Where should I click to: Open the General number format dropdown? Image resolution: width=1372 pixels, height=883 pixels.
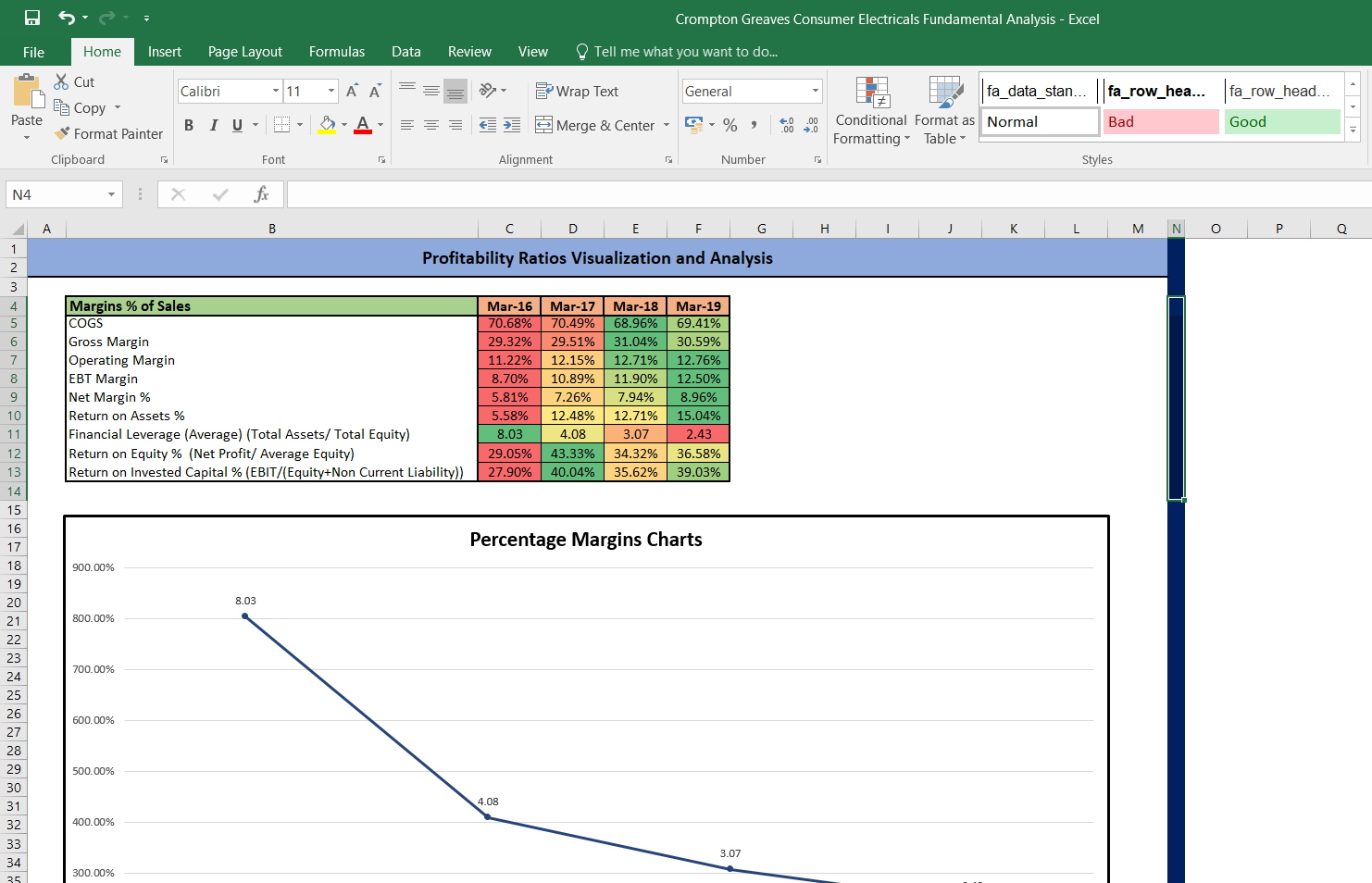pos(816,91)
